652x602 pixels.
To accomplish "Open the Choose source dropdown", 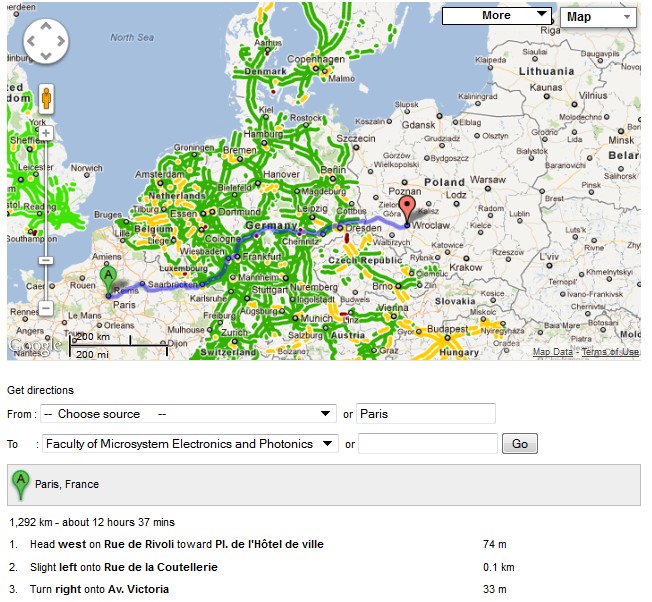I will click(188, 414).
